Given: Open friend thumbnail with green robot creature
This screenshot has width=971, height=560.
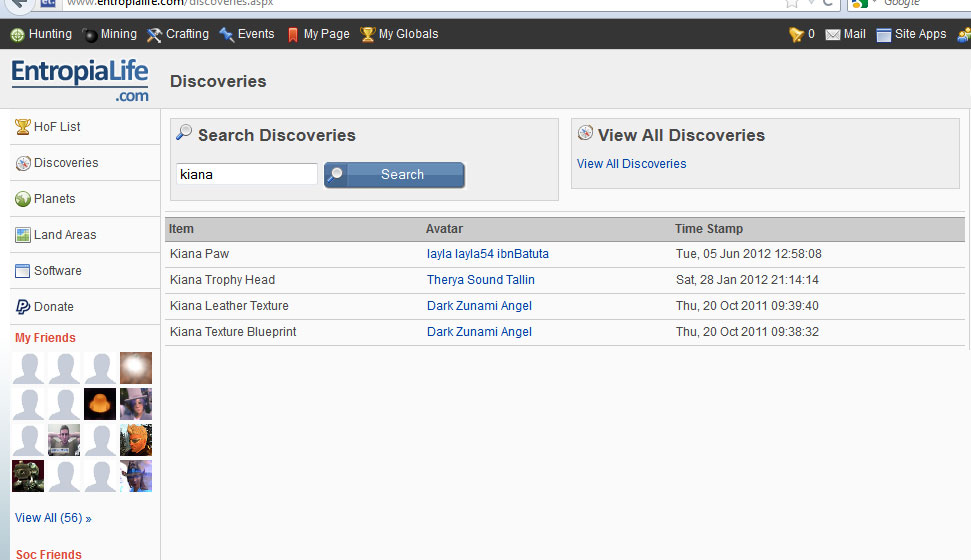Looking at the screenshot, I should tap(28, 476).
